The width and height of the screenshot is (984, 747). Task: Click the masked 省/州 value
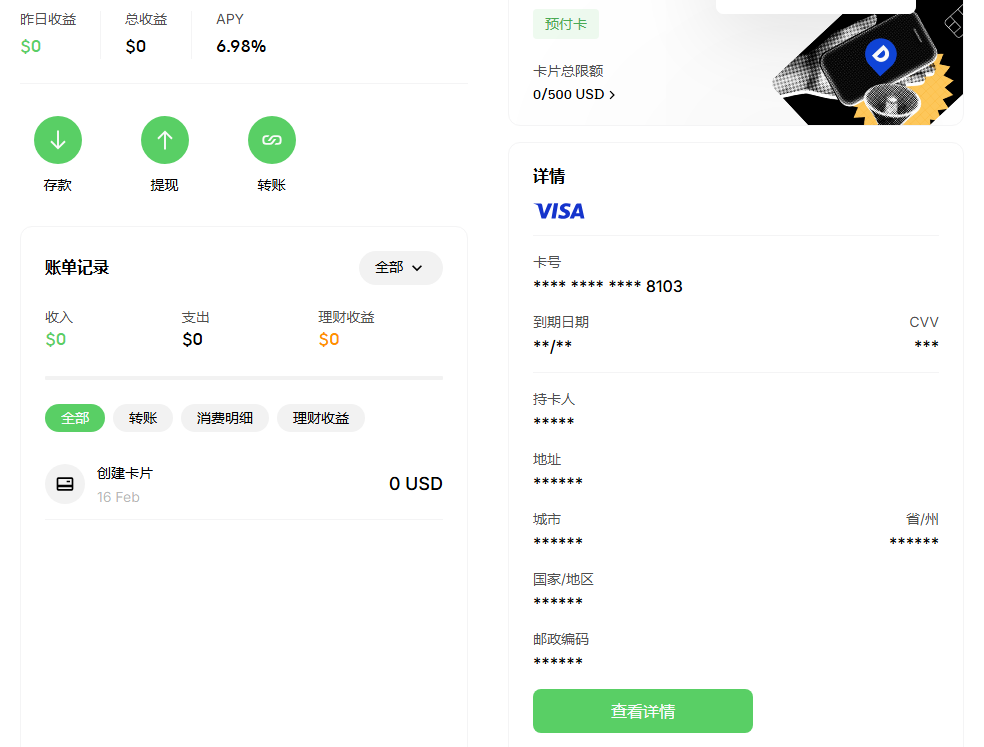(x=914, y=542)
